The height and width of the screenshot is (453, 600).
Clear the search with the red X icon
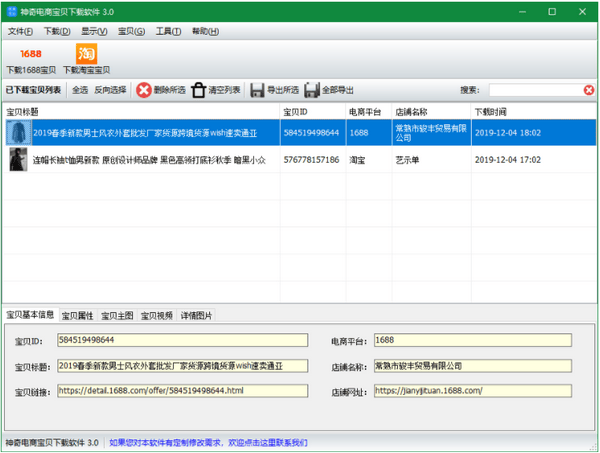(589, 90)
